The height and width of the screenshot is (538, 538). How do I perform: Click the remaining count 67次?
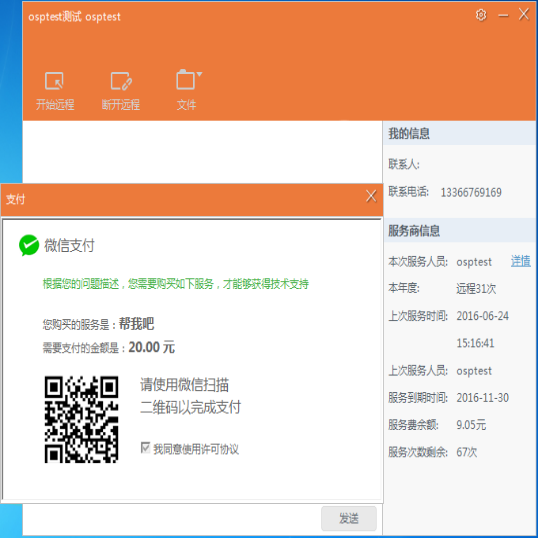coord(467,452)
